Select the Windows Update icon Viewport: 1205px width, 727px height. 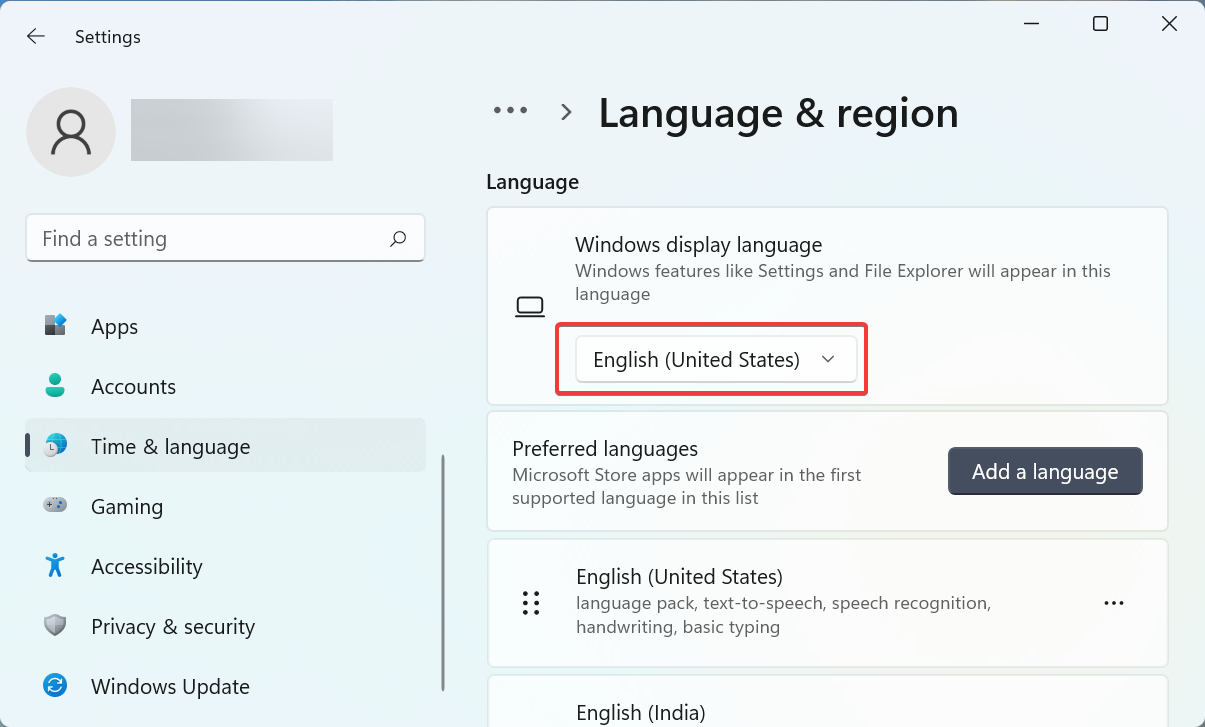[55, 686]
